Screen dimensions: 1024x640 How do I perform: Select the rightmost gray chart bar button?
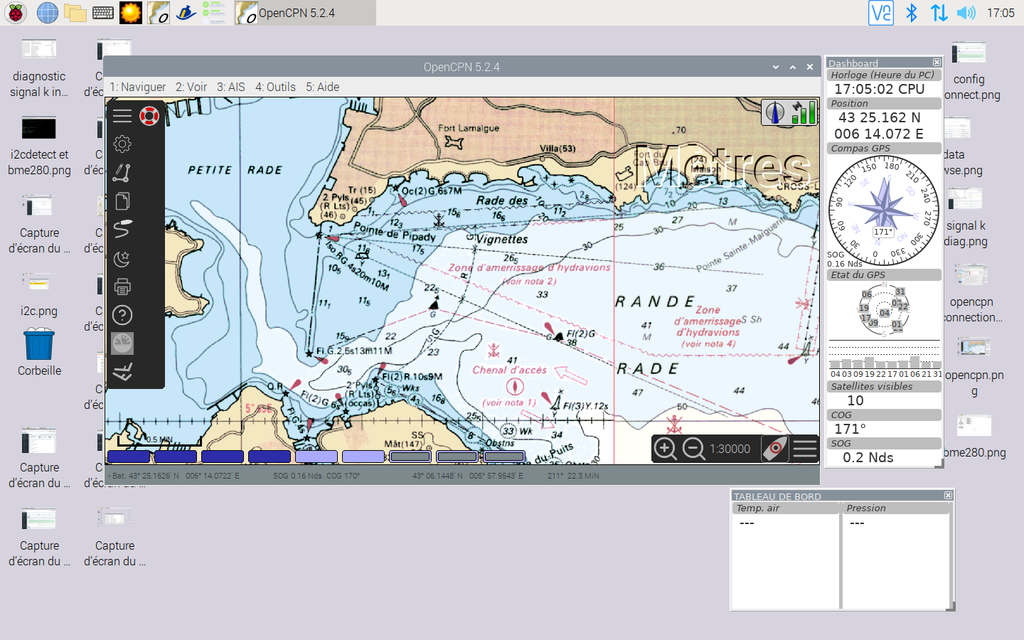(504, 456)
